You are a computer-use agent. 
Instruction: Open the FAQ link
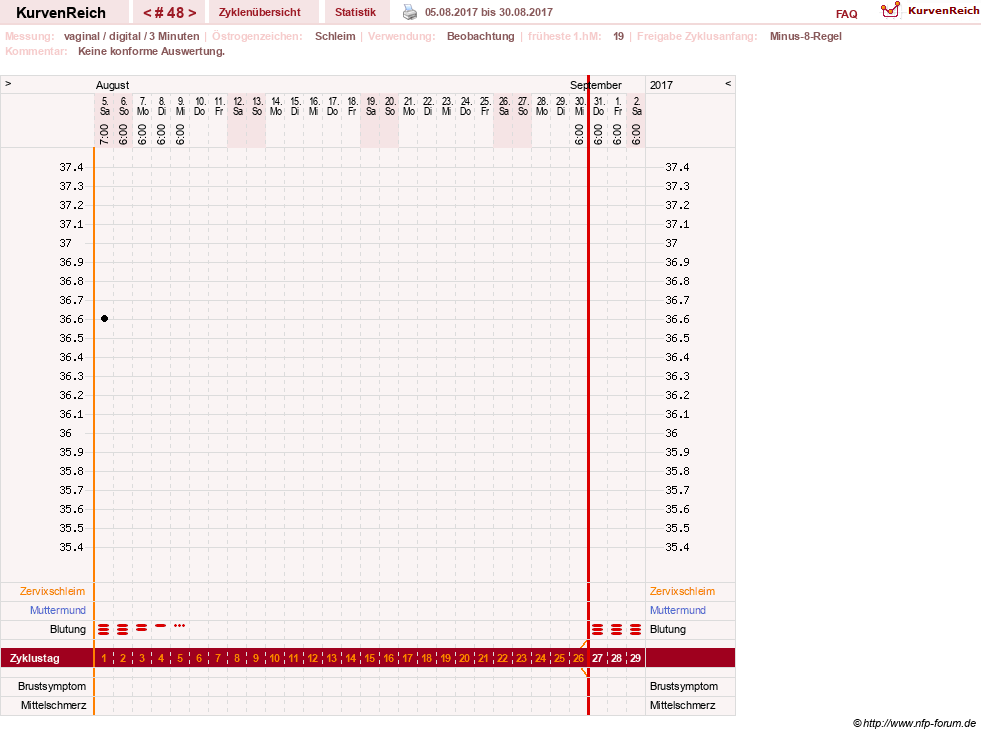click(846, 14)
